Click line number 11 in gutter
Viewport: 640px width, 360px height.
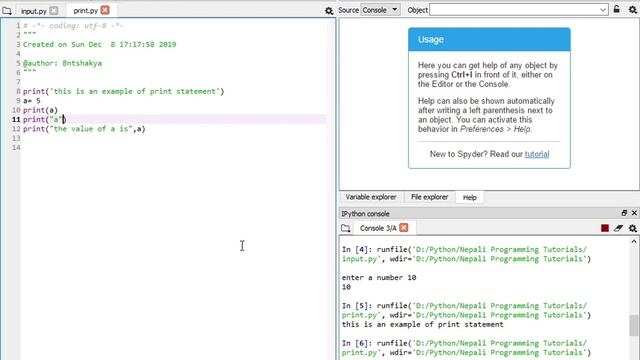point(16,119)
